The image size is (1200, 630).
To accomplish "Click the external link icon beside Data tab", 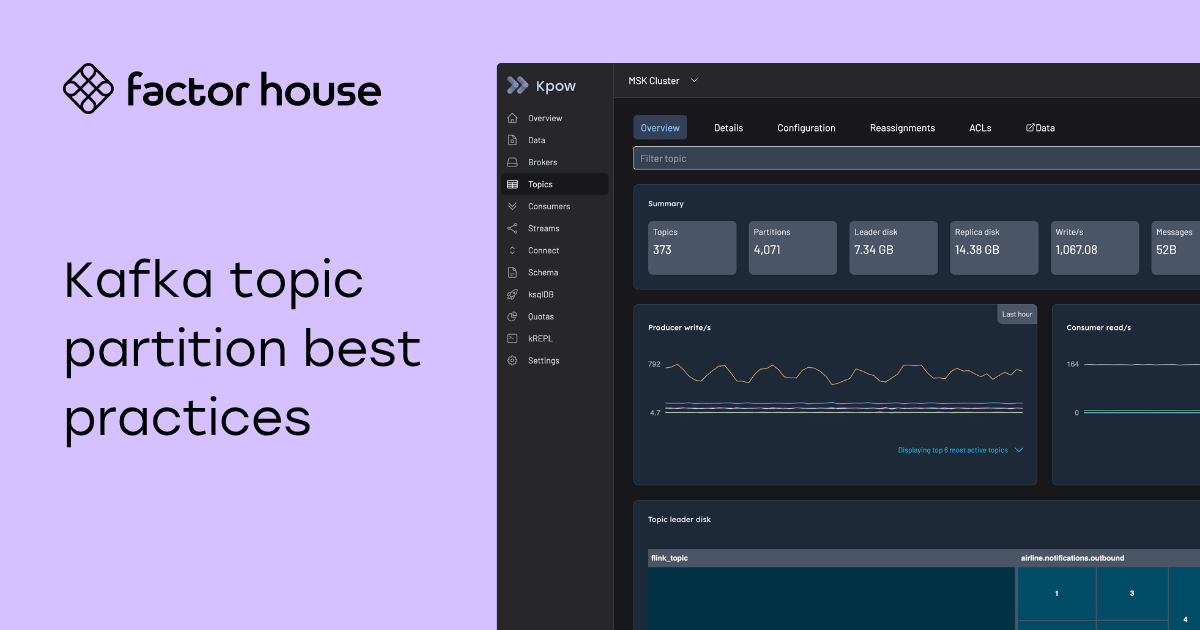I will click(x=1030, y=128).
